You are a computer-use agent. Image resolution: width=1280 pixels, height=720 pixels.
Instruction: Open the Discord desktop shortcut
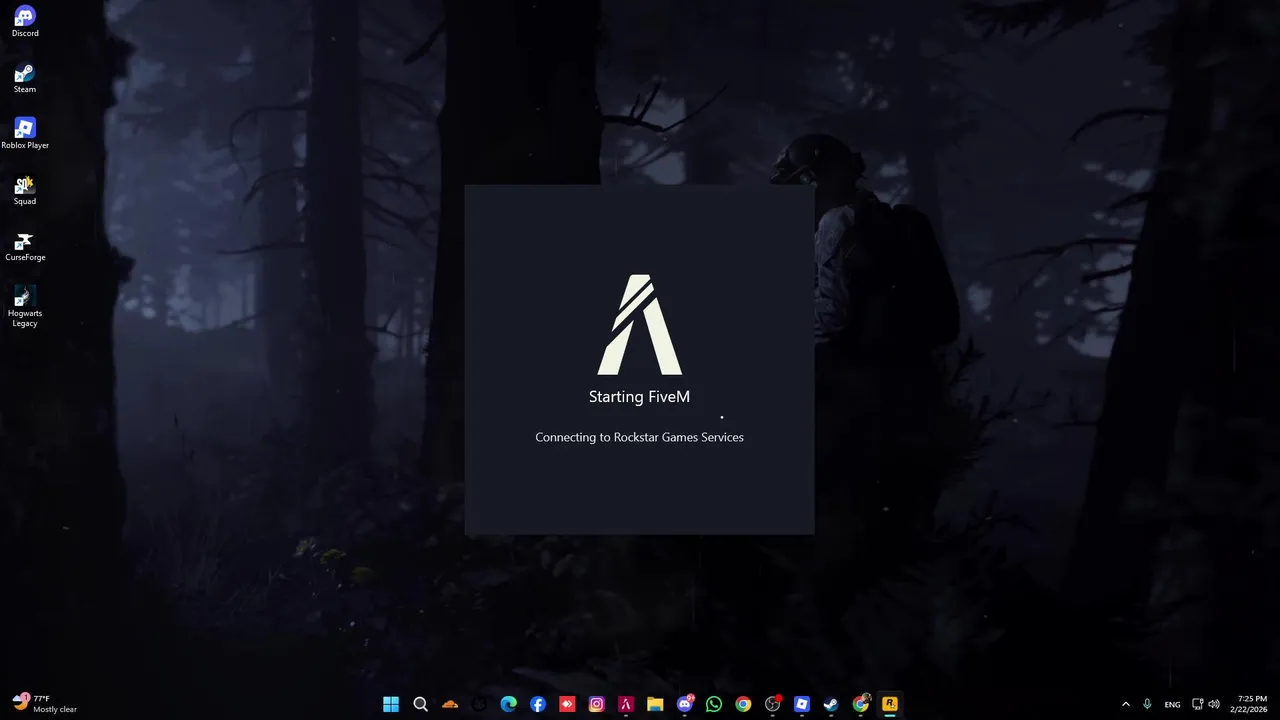[x=25, y=21]
